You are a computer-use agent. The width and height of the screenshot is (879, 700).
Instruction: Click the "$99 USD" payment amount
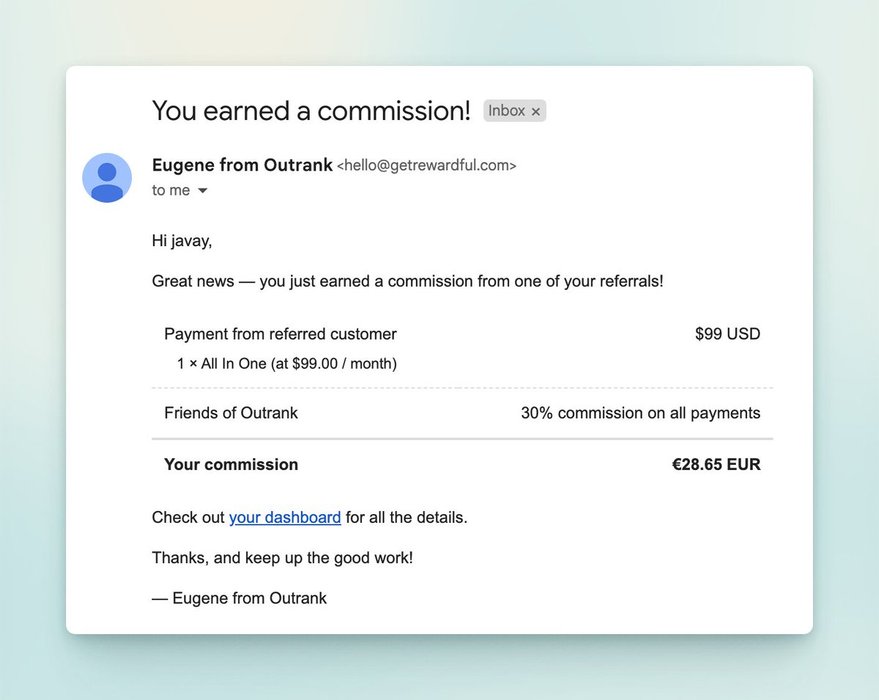click(x=727, y=334)
